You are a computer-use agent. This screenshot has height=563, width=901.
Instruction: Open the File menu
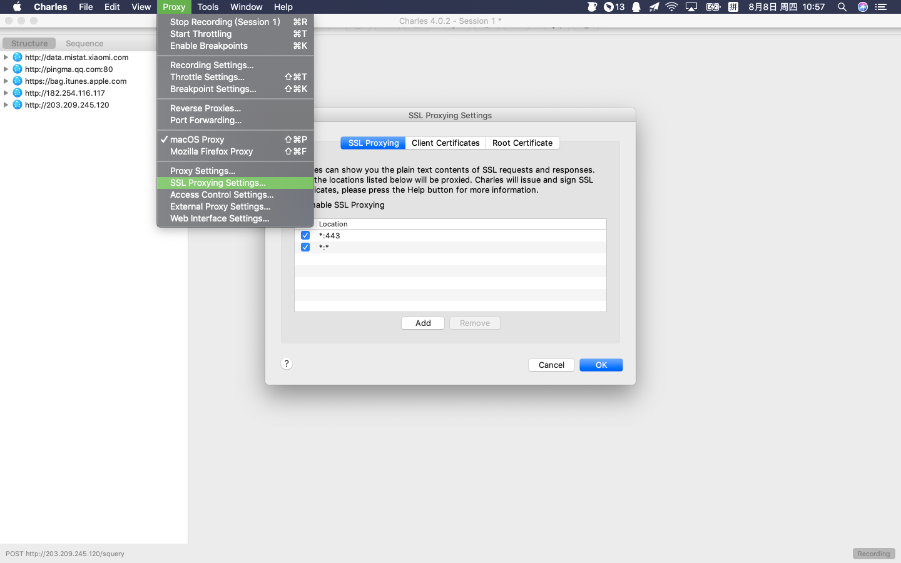coord(86,7)
